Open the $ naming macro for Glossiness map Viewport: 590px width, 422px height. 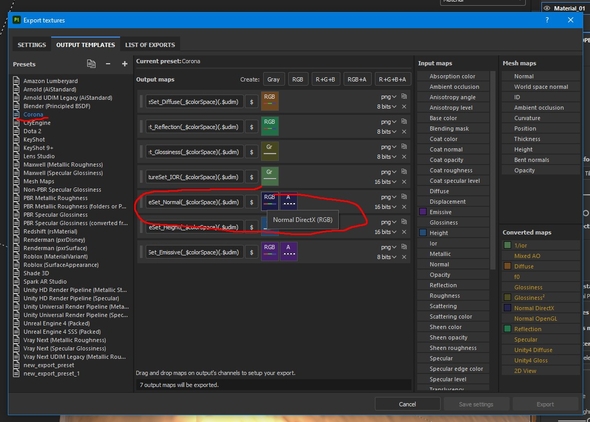click(251, 152)
